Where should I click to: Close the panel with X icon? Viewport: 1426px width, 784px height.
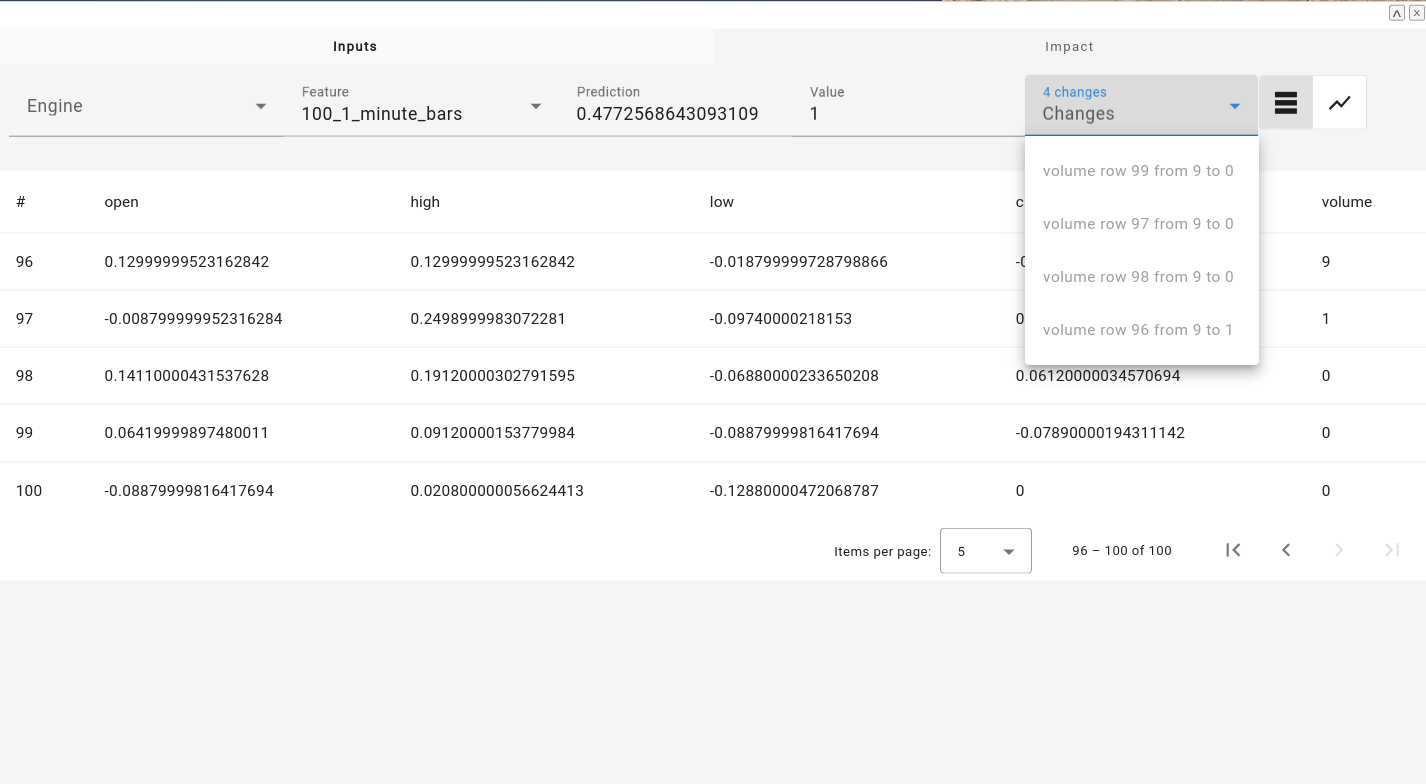1415,13
